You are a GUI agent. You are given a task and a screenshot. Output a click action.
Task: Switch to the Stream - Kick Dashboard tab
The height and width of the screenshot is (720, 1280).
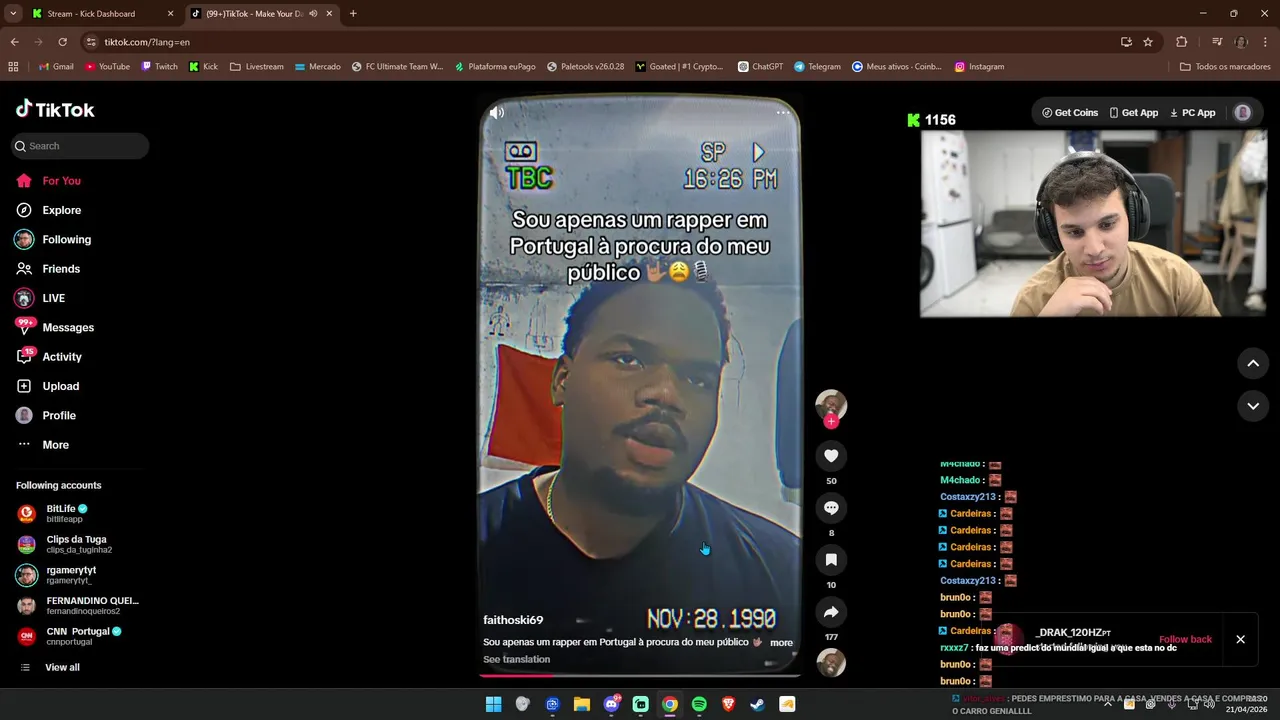[x=100, y=14]
